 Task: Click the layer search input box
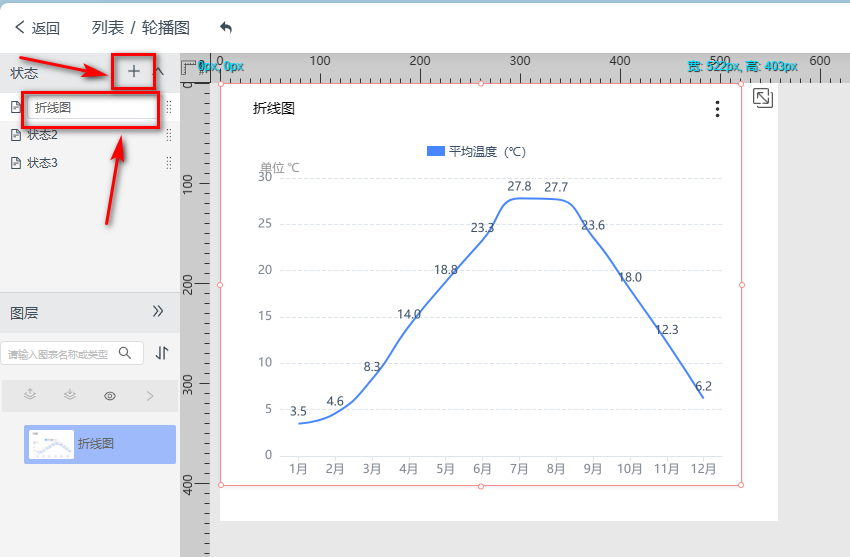click(58, 353)
